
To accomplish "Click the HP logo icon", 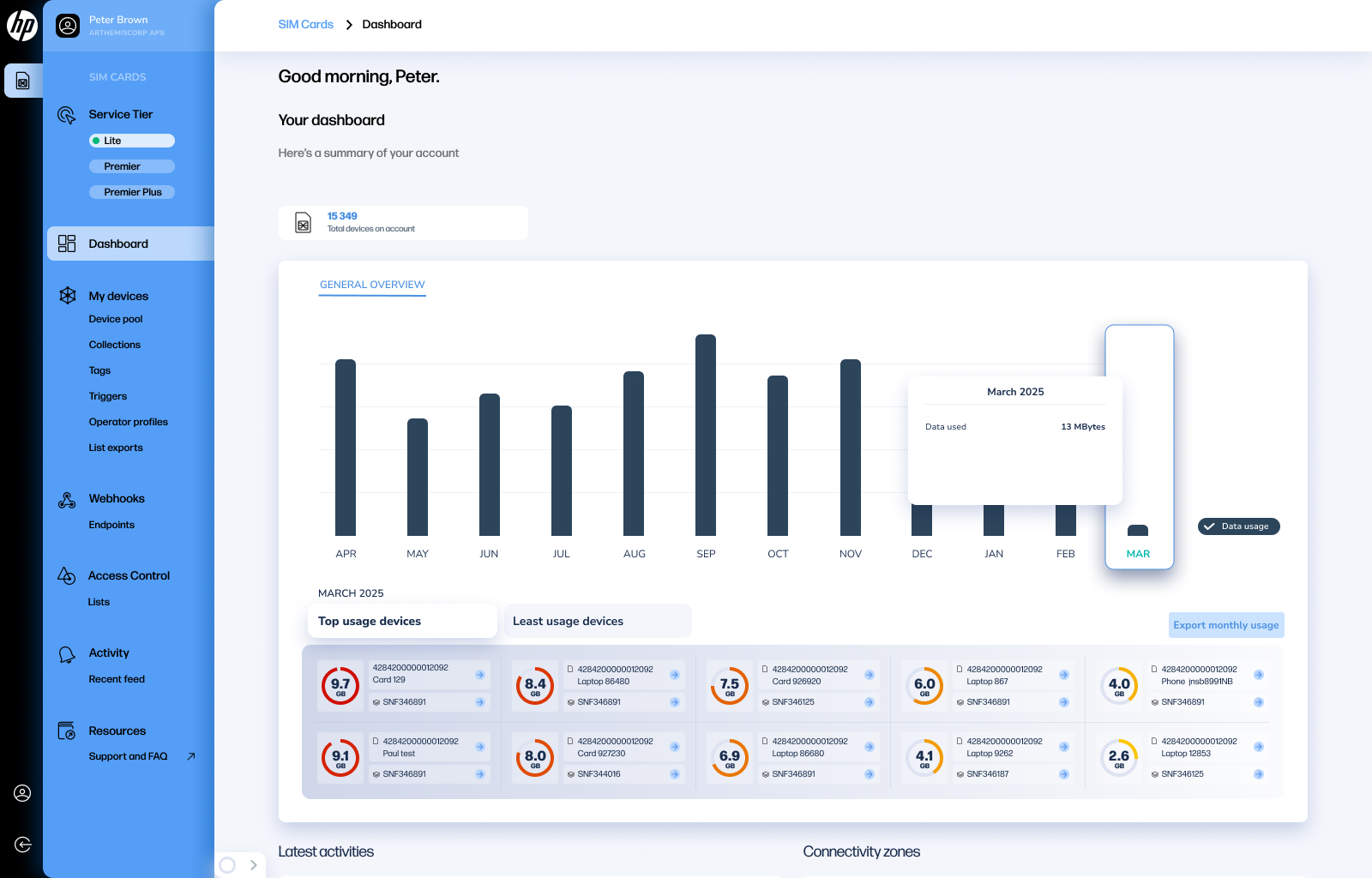I will [x=21, y=26].
